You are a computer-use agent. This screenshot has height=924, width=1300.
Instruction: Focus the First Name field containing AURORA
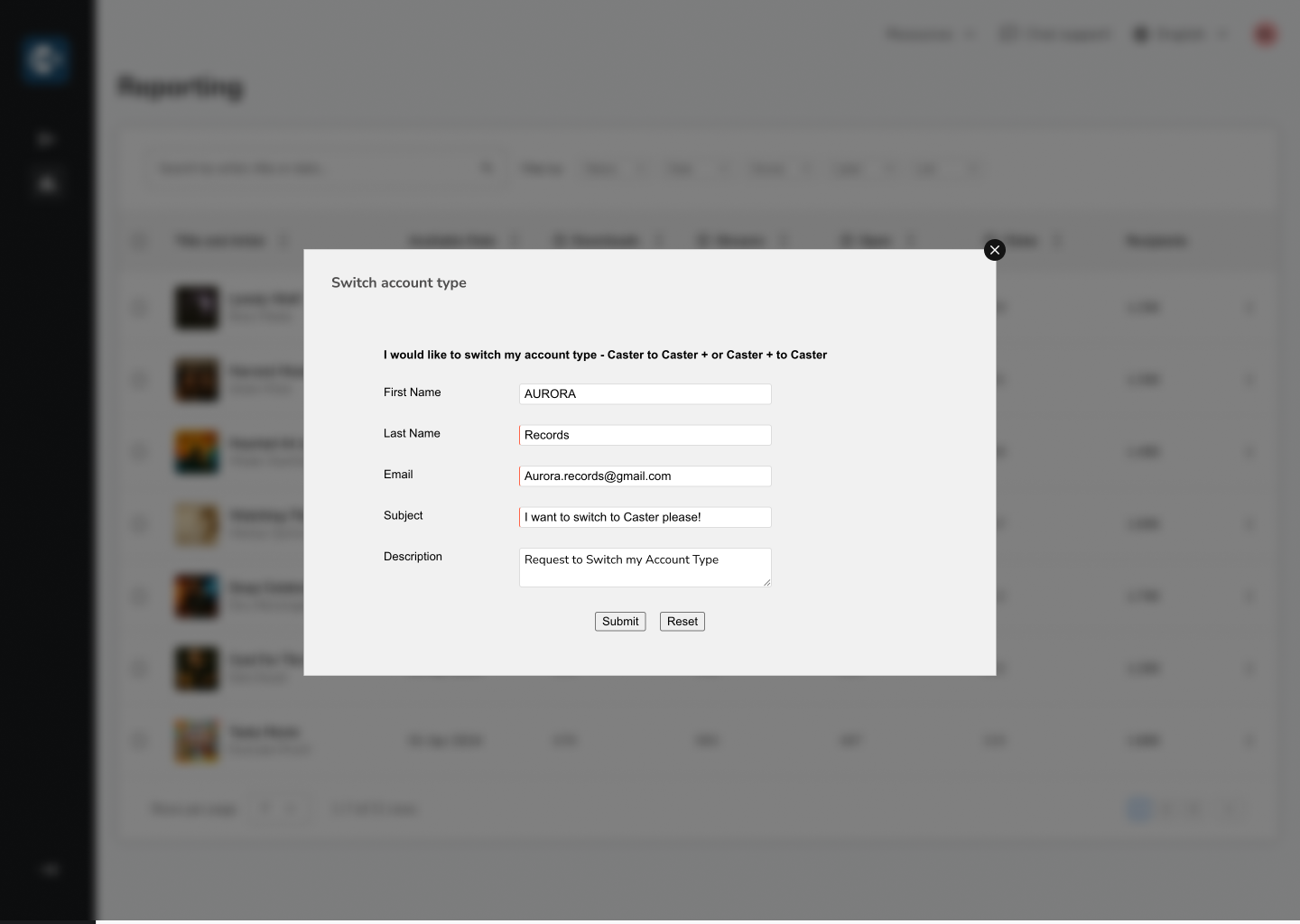[x=645, y=394]
